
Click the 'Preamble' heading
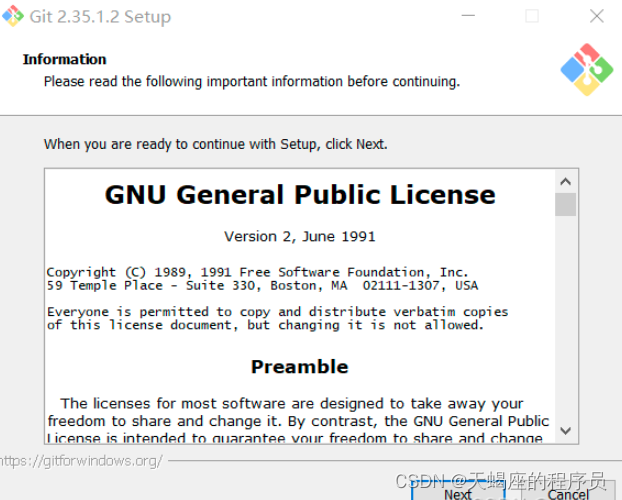[299, 367]
